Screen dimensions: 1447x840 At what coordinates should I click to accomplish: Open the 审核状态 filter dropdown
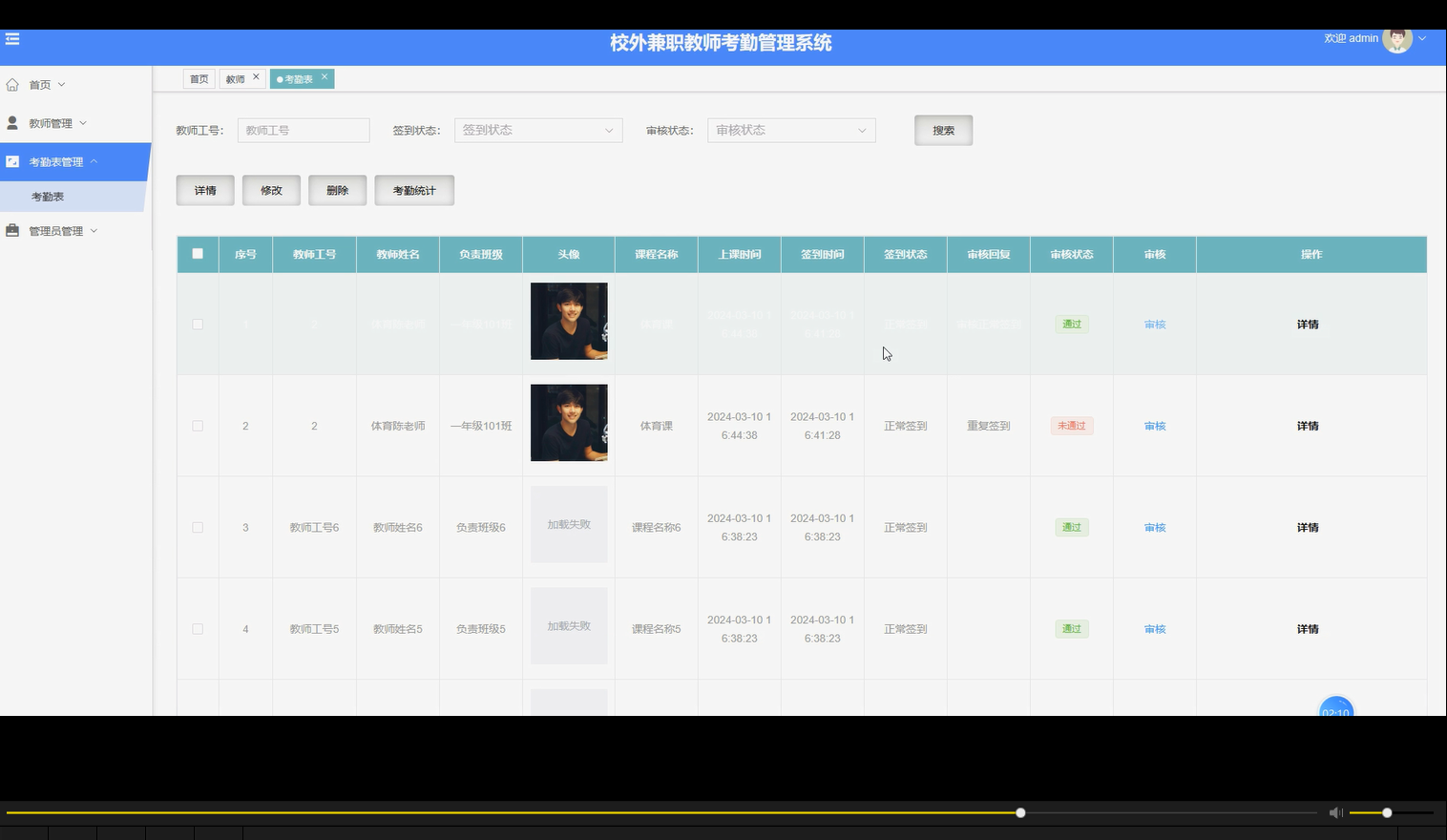pos(791,130)
